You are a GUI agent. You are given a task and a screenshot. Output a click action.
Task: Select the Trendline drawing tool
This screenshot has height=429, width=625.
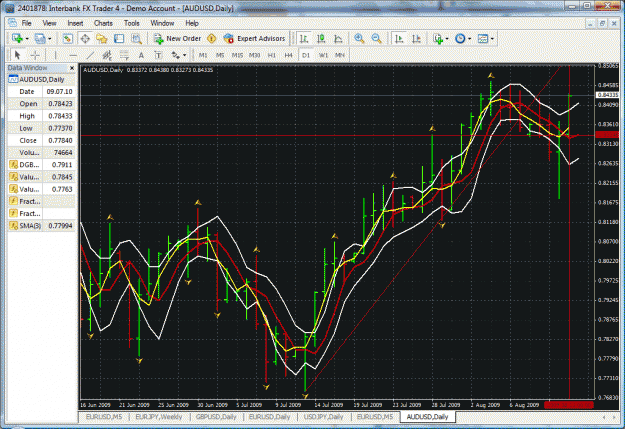90,55
